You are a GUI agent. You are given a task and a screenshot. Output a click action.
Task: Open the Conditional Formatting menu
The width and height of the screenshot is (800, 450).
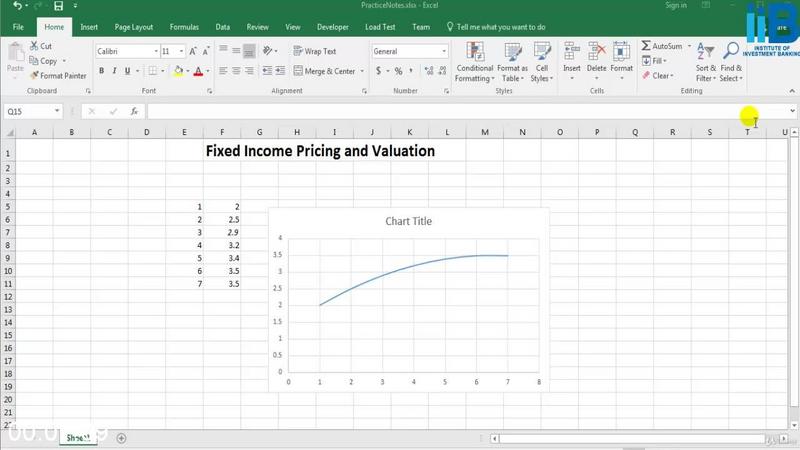point(474,62)
